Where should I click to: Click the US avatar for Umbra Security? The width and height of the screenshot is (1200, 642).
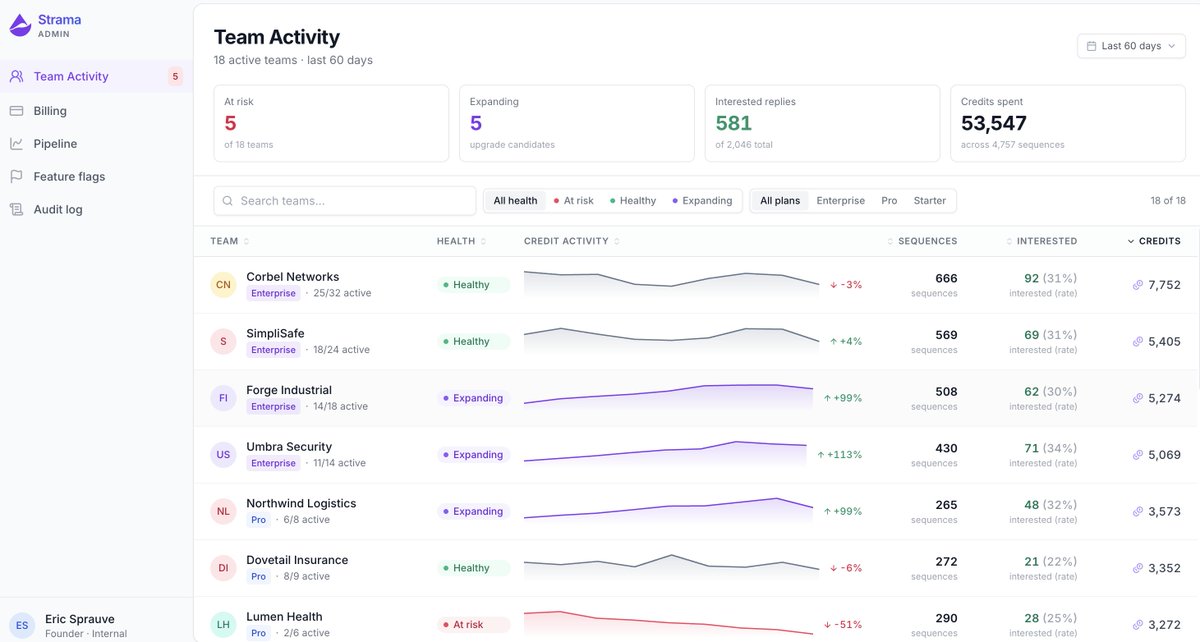point(223,455)
